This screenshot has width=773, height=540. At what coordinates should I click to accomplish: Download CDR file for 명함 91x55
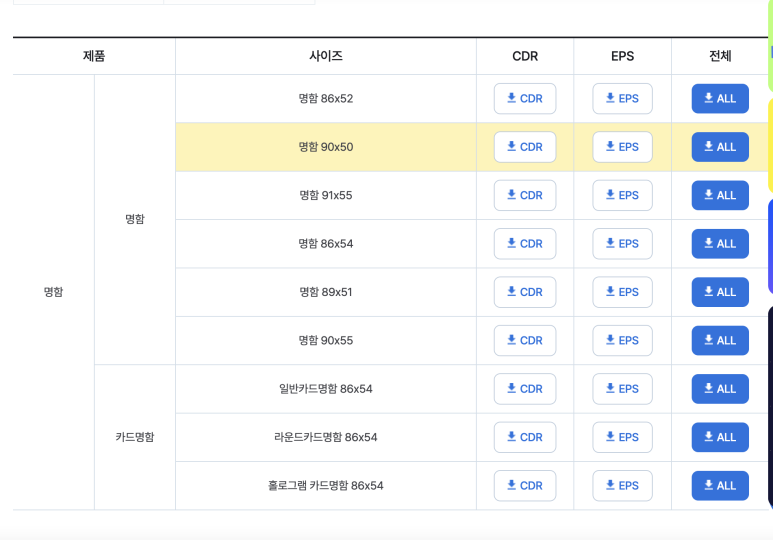tap(525, 195)
